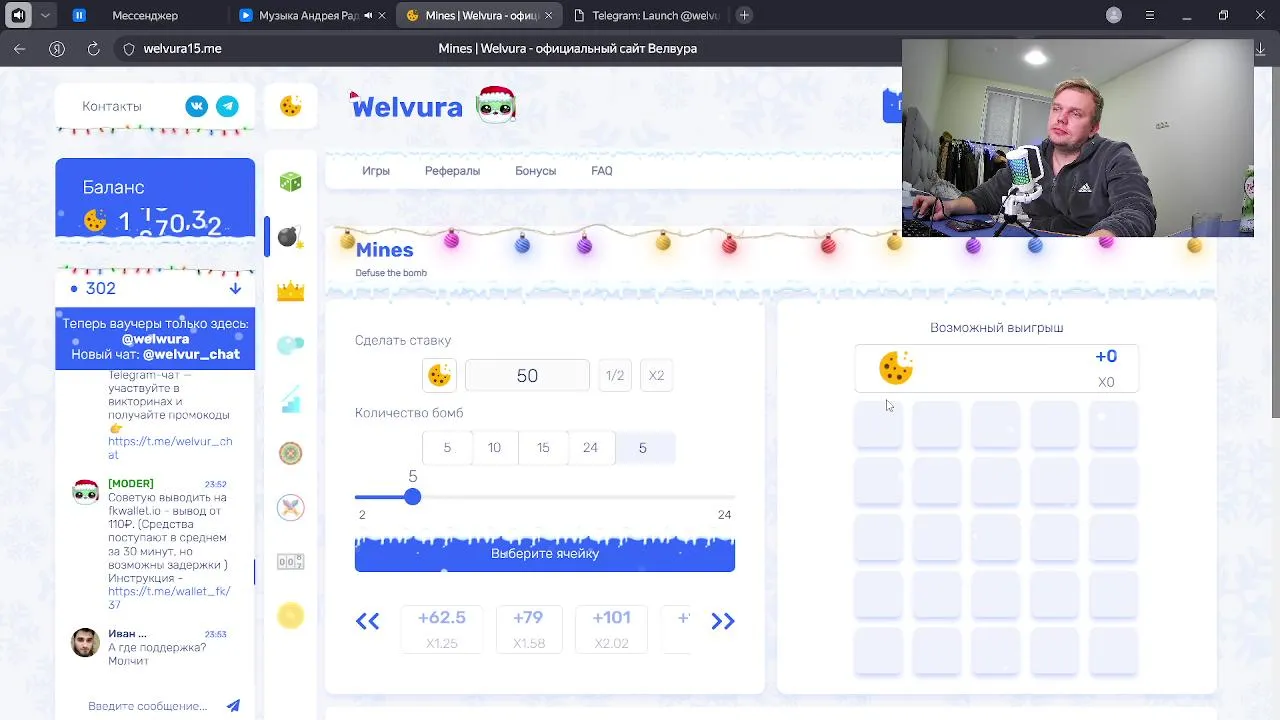This screenshot has width=1280, height=720.
Task: Open the t.me/welvur_chat link in chat
Action: [x=170, y=448]
